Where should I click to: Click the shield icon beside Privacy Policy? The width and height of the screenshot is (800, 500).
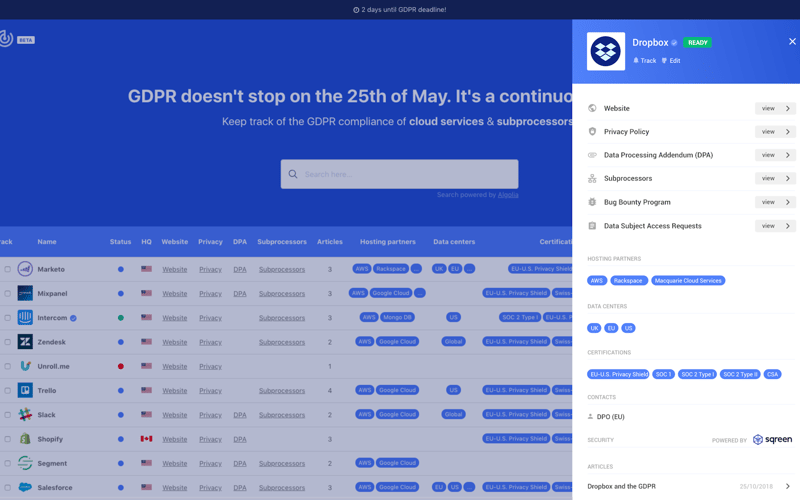click(592, 132)
